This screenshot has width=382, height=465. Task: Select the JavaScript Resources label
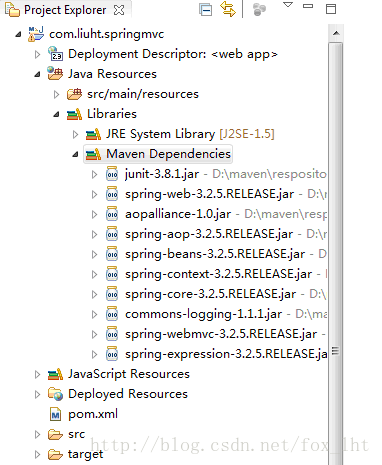coord(129,374)
